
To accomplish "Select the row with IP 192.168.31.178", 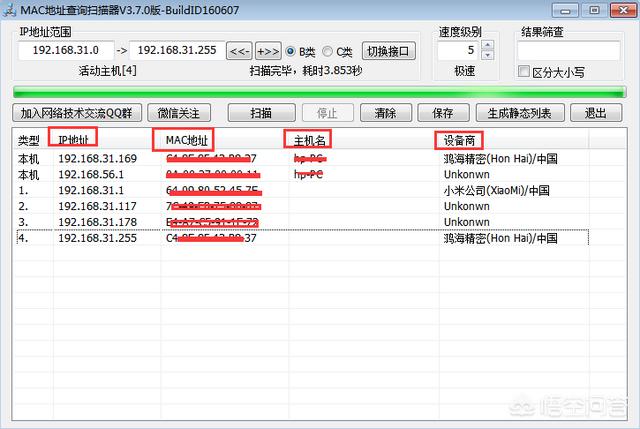I will 301,222.
